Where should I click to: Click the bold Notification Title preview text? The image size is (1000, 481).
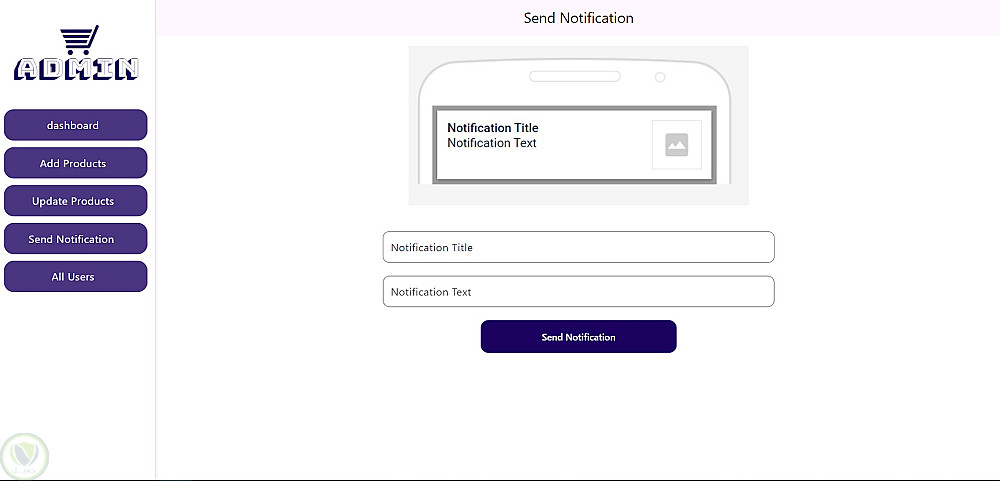click(x=493, y=128)
